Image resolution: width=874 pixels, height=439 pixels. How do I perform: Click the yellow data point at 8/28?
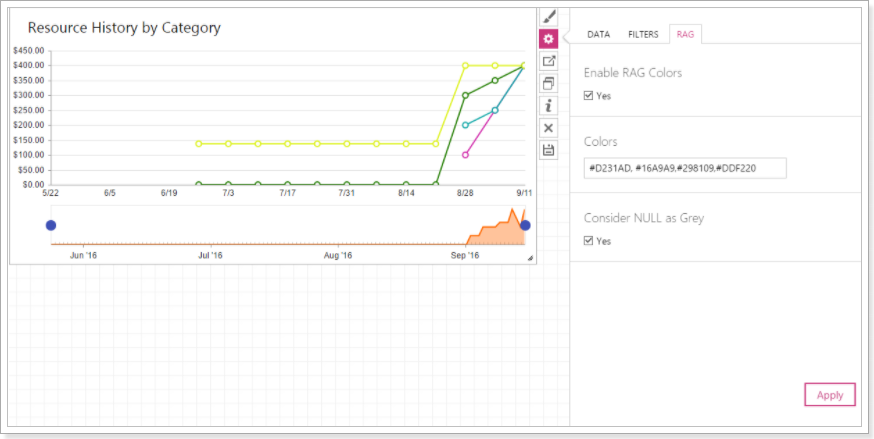point(465,65)
